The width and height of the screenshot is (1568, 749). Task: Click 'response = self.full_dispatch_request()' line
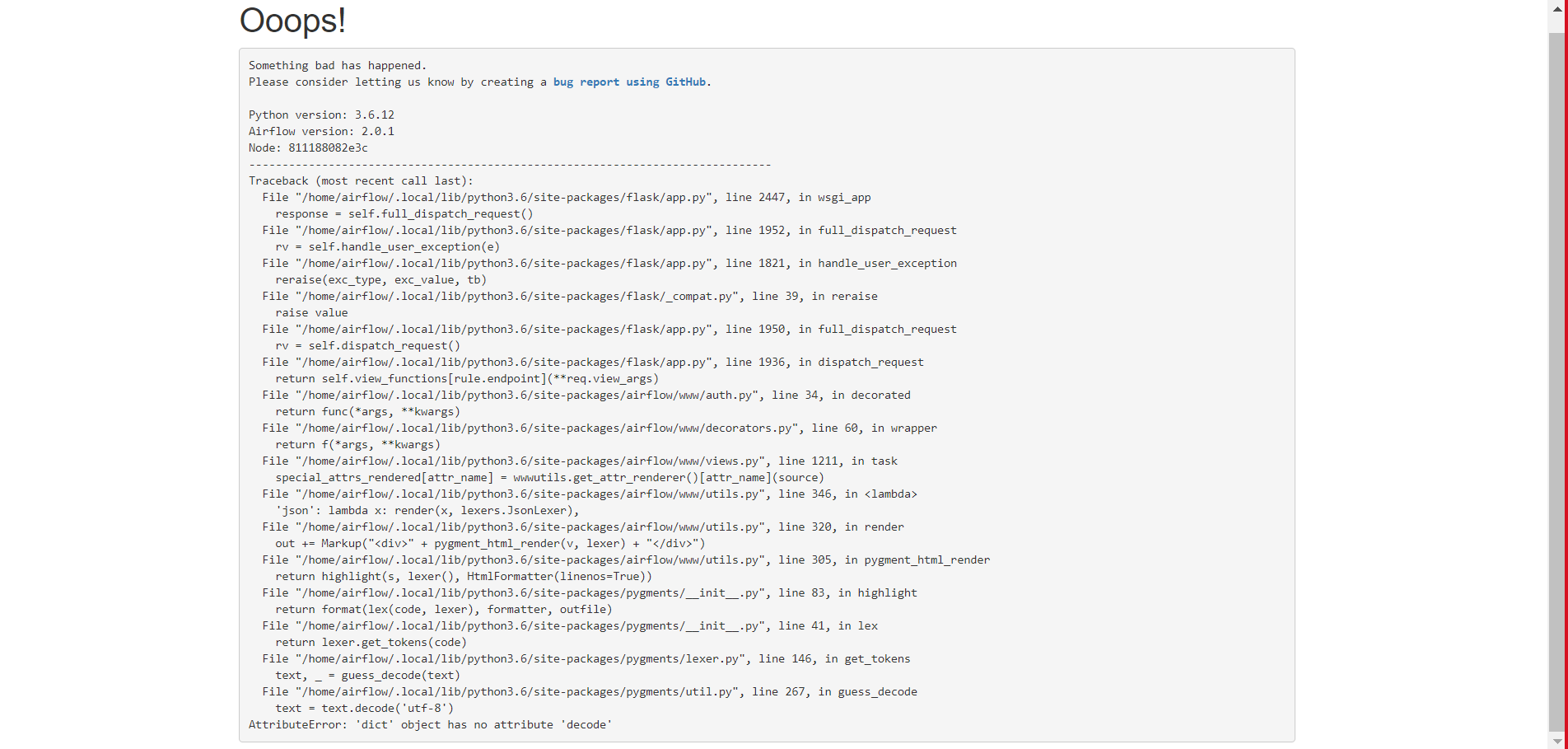pyautogui.click(x=404, y=213)
